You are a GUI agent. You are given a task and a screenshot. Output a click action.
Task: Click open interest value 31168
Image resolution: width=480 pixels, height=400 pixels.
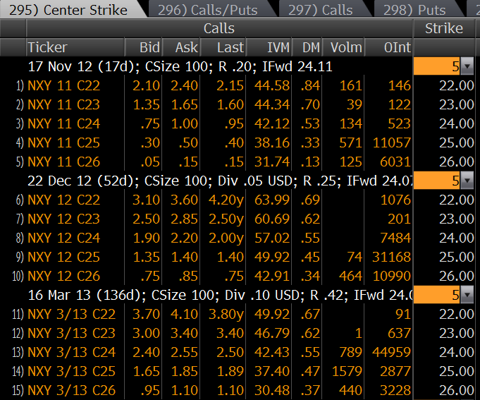pyautogui.click(x=392, y=257)
